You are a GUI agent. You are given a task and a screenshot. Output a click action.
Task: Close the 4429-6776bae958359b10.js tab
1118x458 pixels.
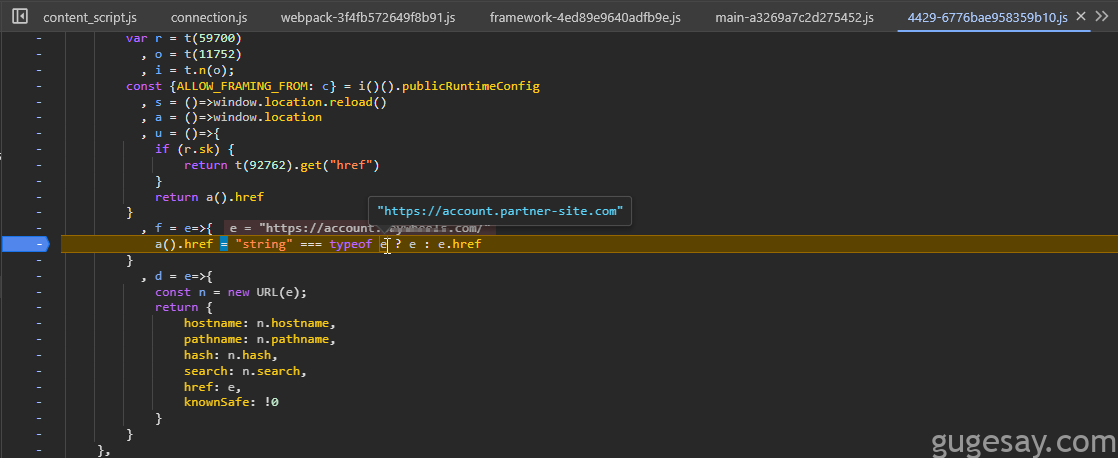pyautogui.click(x=1081, y=16)
